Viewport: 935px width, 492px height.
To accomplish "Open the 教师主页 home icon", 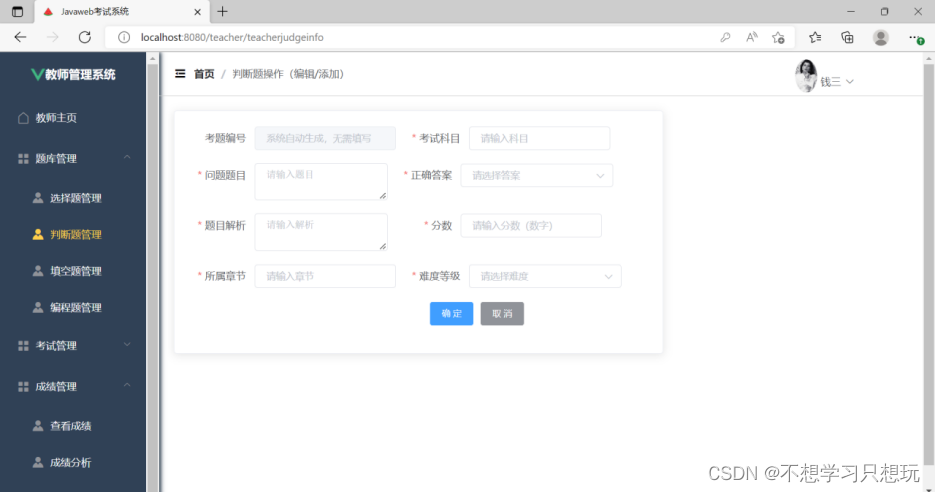I will click(23, 118).
